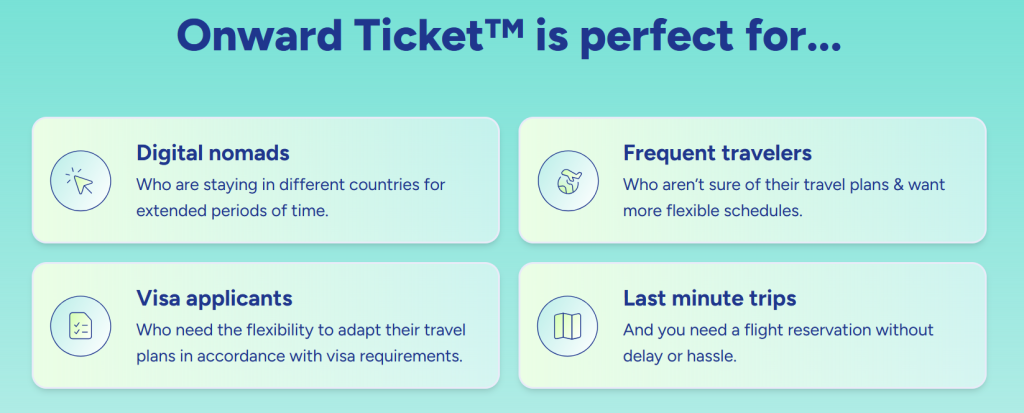Click the phrase "delay or hassle."
This screenshot has width=1024, height=413.
coord(679,355)
